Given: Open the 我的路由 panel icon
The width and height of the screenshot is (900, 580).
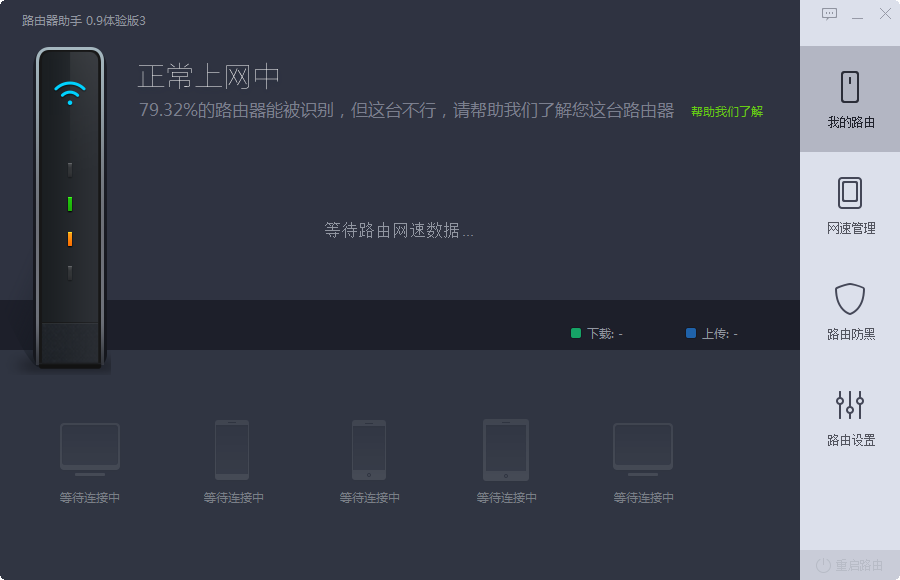Looking at the screenshot, I should pos(849,88).
